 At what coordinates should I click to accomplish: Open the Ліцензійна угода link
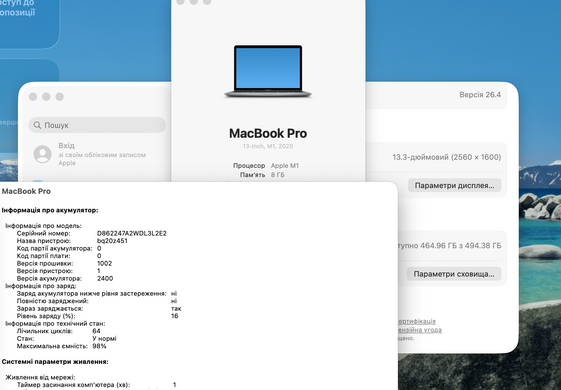pyautogui.click(x=420, y=330)
